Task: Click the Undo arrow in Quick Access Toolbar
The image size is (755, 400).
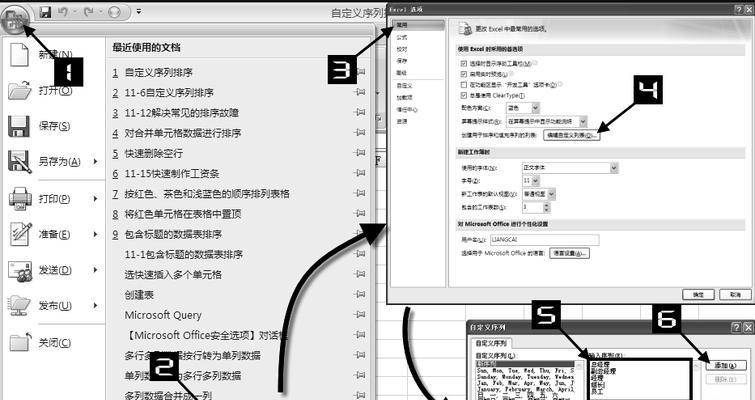Action: coord(63,12)
